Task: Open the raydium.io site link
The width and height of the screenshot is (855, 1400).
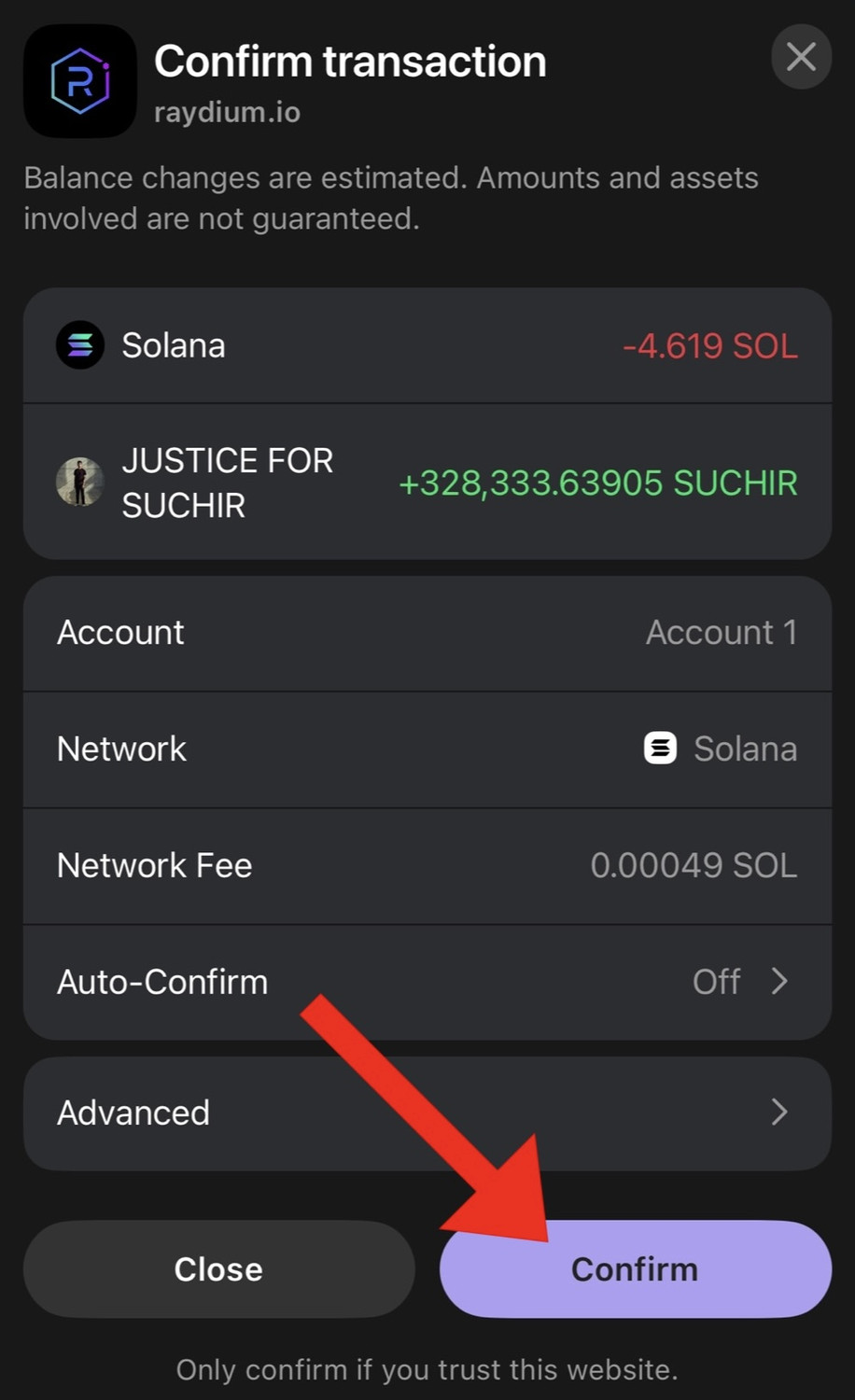Action: [x=227, y=113]
